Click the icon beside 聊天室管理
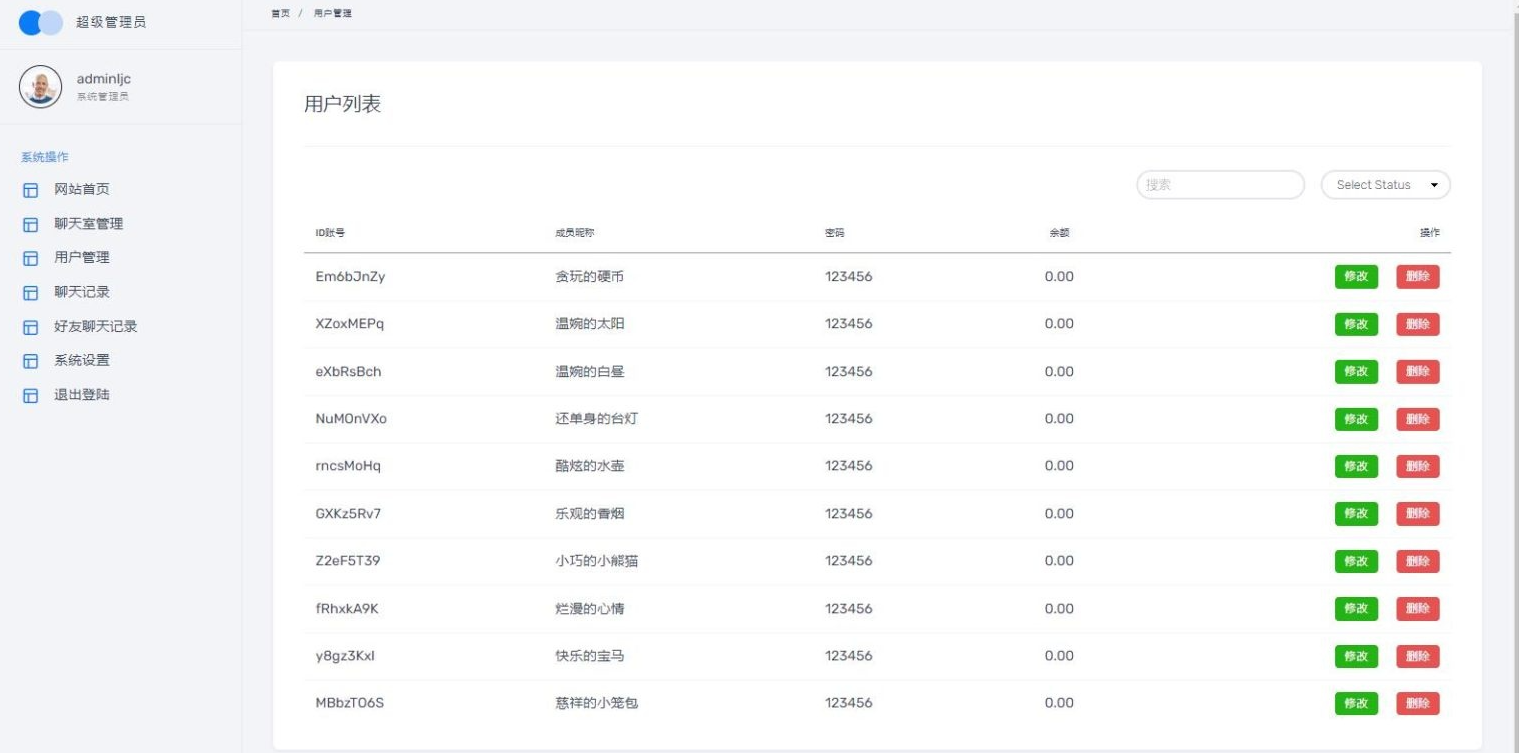The width and height of the screenshot is (1519, 753). tap(30, 224)
